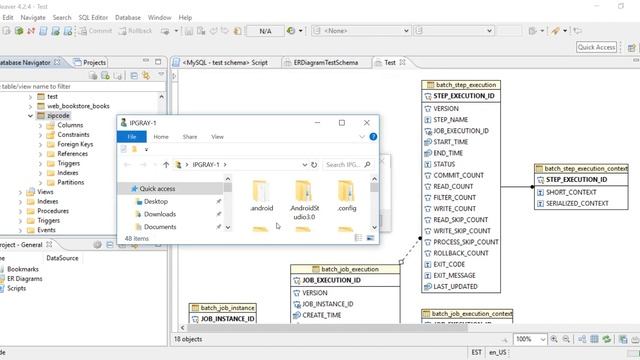Click the red disconnect icon in toolbar
This screenshot has width=640, height=360.
(x=31, y=31)
